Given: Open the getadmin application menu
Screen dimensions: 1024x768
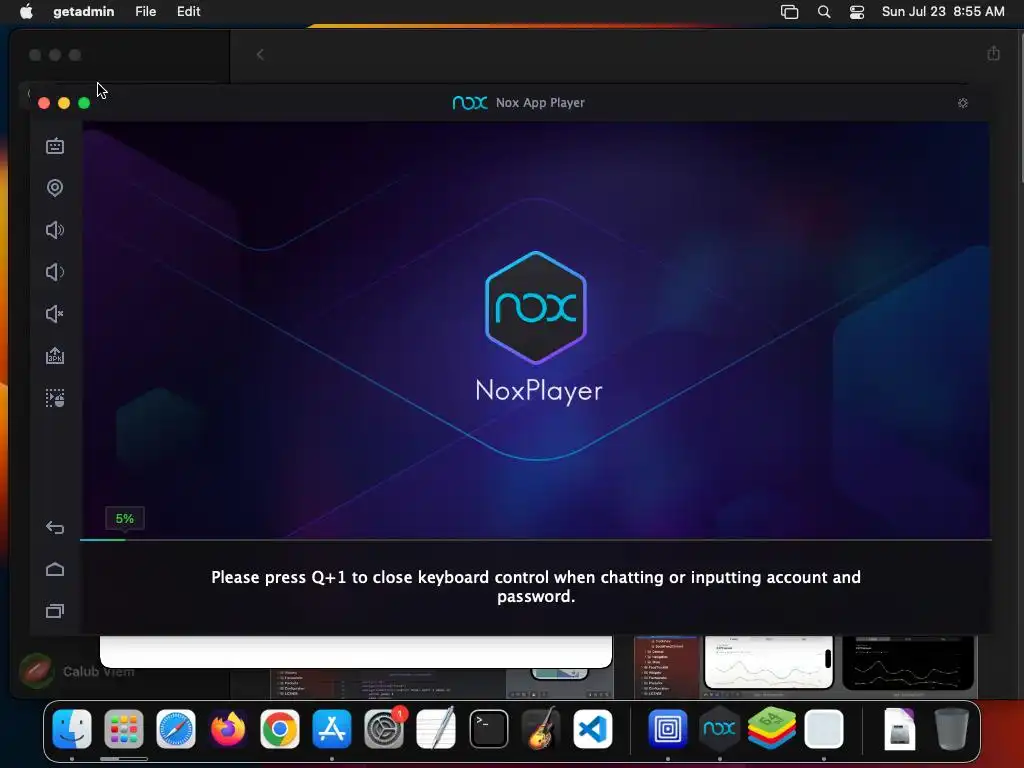Looking at the screenshot, I should pos(84,11).
